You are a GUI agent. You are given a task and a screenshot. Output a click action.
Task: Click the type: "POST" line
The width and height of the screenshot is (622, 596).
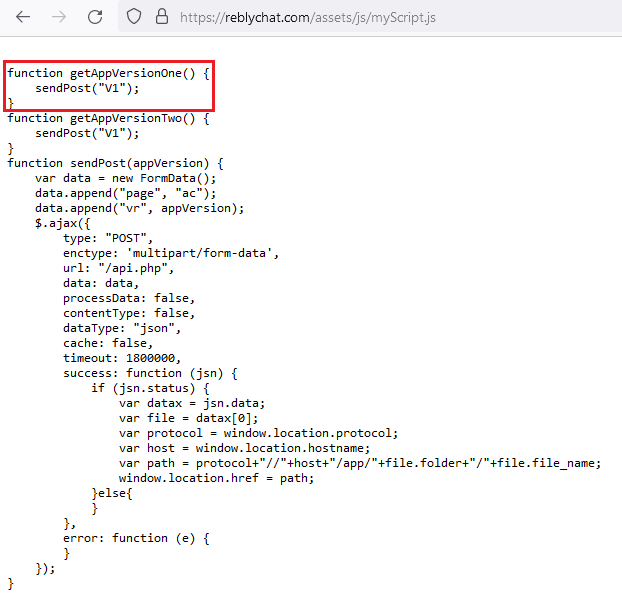(106, 238)
